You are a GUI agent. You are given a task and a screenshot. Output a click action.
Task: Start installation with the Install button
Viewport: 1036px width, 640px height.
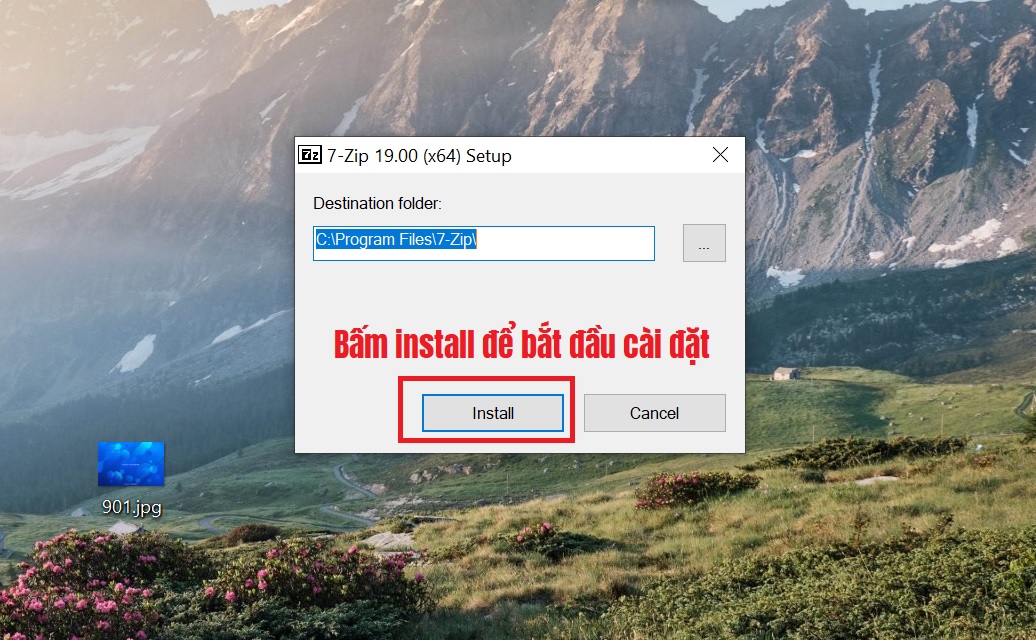click(493, 413)
